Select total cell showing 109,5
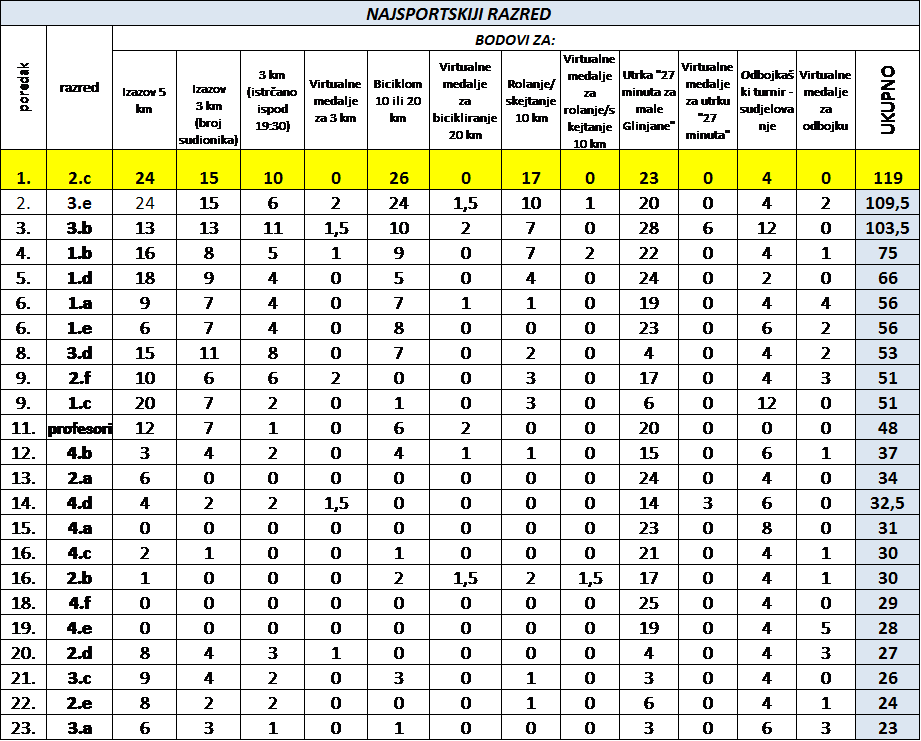 point(888,203)
